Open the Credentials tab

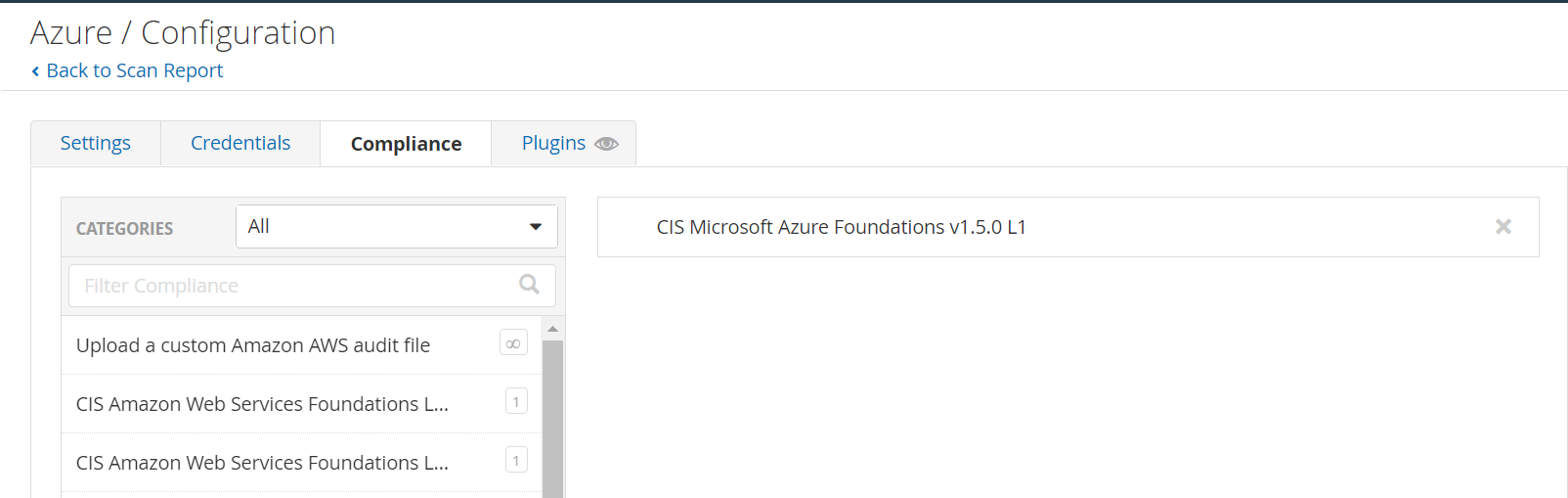tap(240, 144)
